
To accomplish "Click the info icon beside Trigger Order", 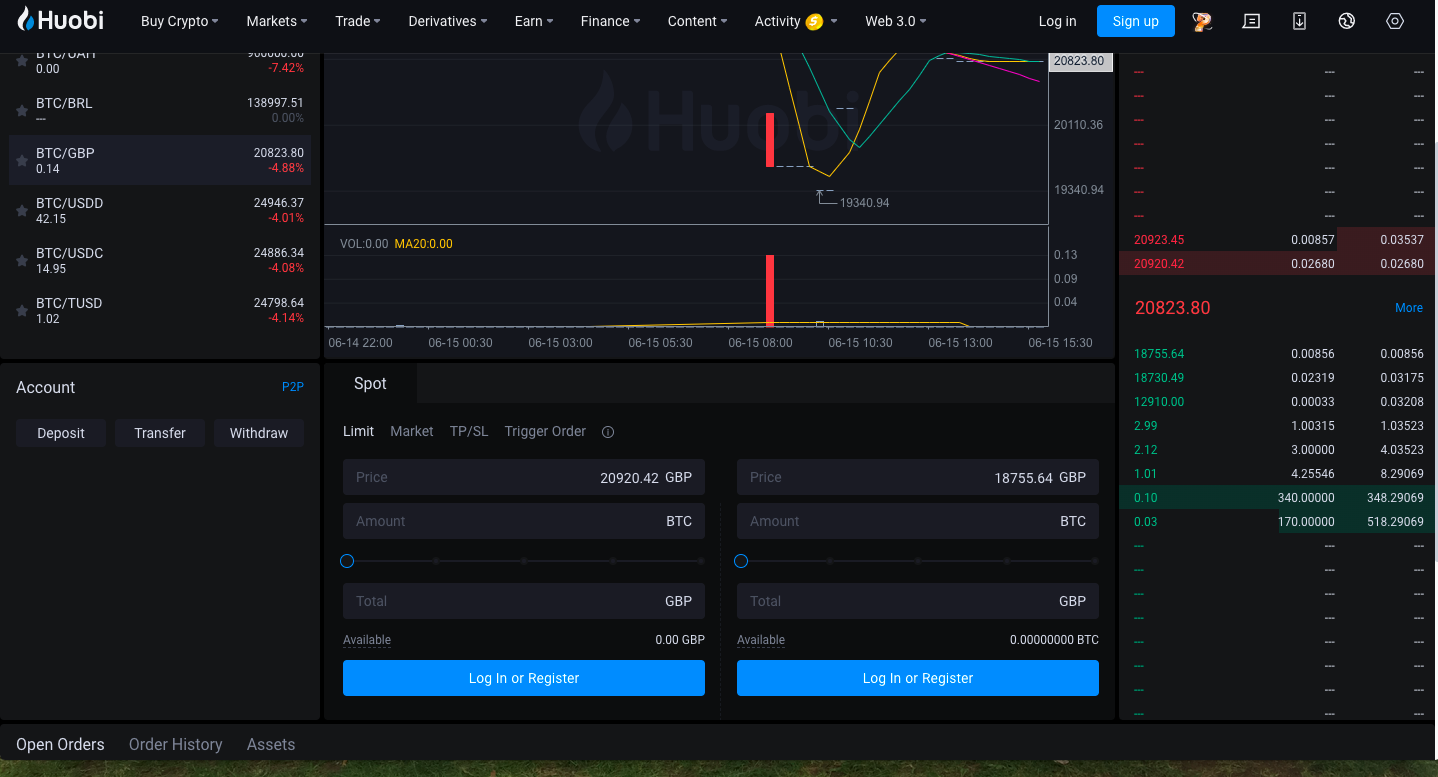I will pyautogui.click(x=608, y=432).
